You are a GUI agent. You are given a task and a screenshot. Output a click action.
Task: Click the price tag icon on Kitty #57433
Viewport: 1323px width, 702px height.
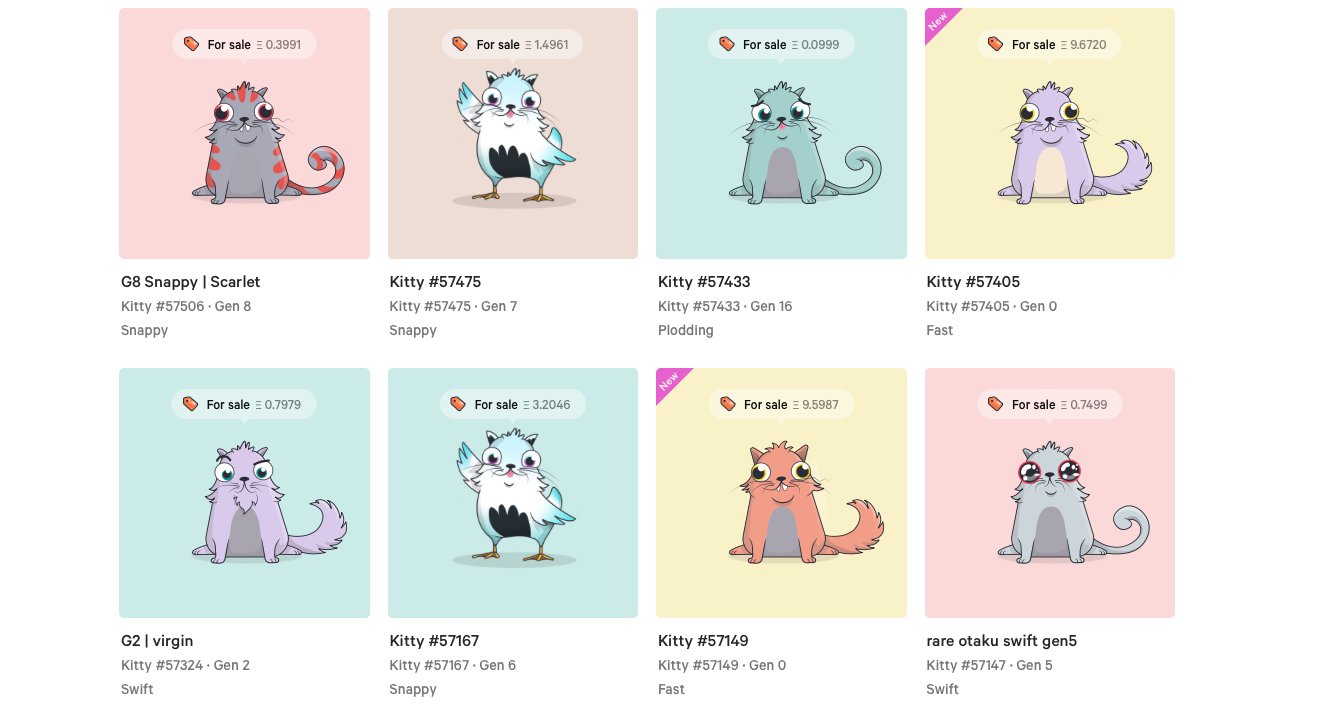click(727, 44)
